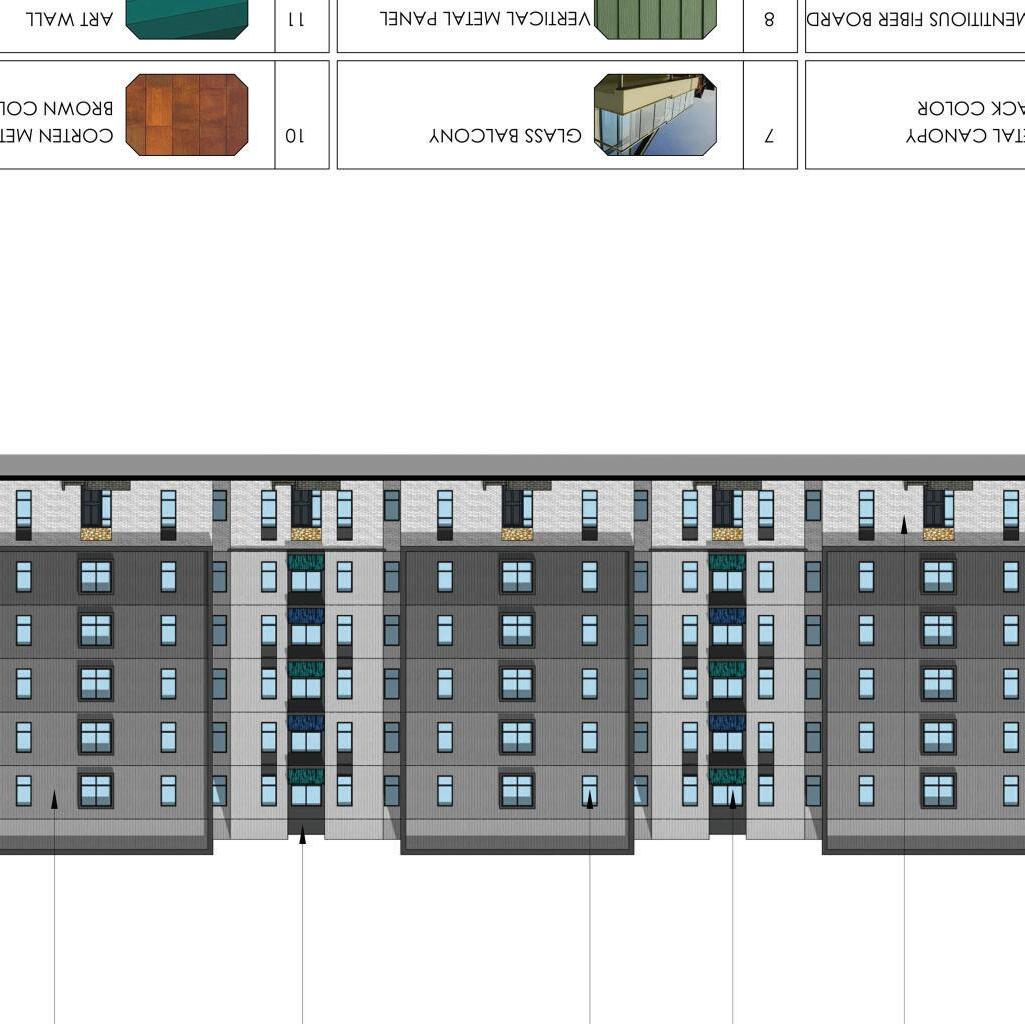Click the teal Art Wall material swatch

click(x=187, y=19)
